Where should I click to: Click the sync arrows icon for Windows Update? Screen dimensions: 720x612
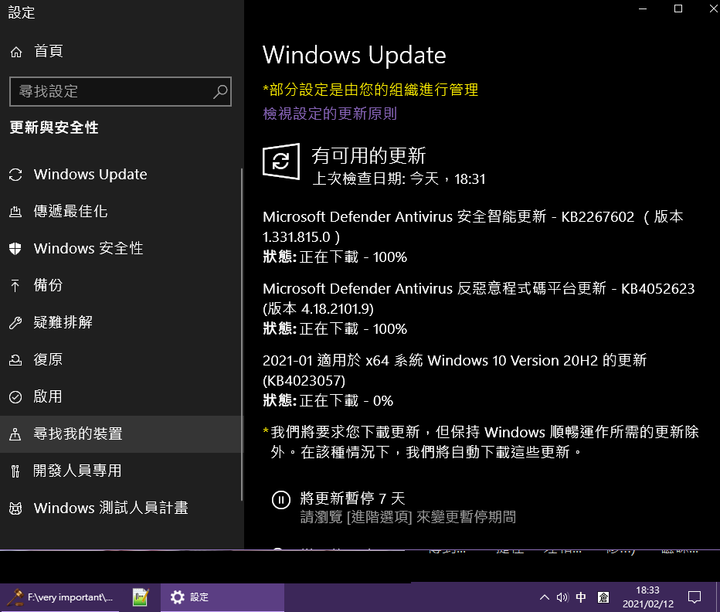click(x=16, y=175)
